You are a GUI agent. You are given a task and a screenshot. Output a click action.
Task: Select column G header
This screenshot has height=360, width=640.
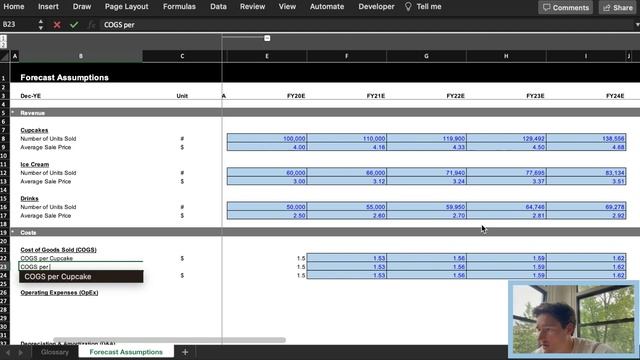[426, 56]
